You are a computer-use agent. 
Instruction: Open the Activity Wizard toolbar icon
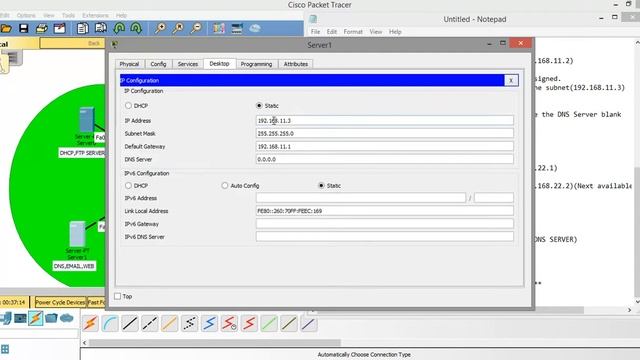60,28
